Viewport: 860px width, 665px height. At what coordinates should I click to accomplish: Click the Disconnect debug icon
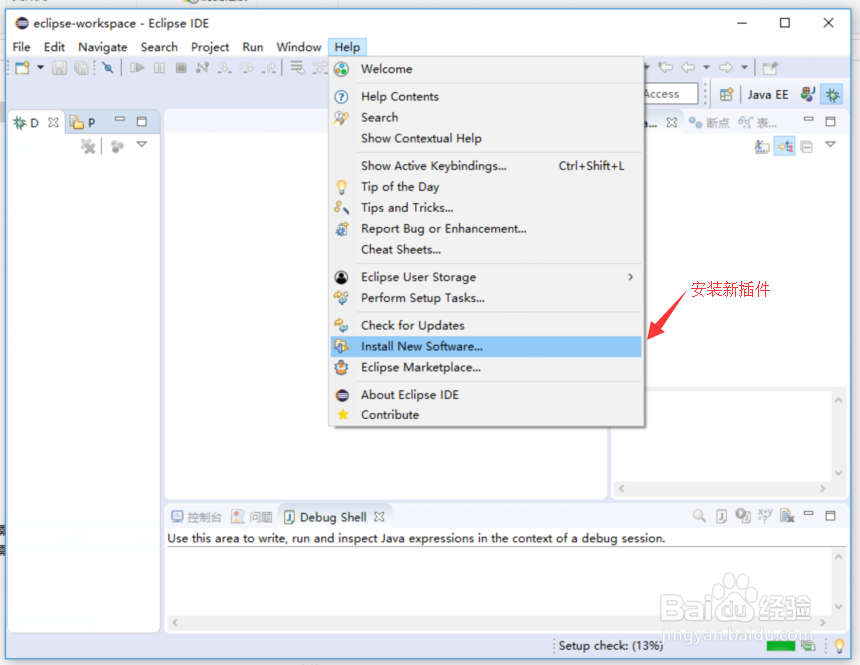point(202,68)
